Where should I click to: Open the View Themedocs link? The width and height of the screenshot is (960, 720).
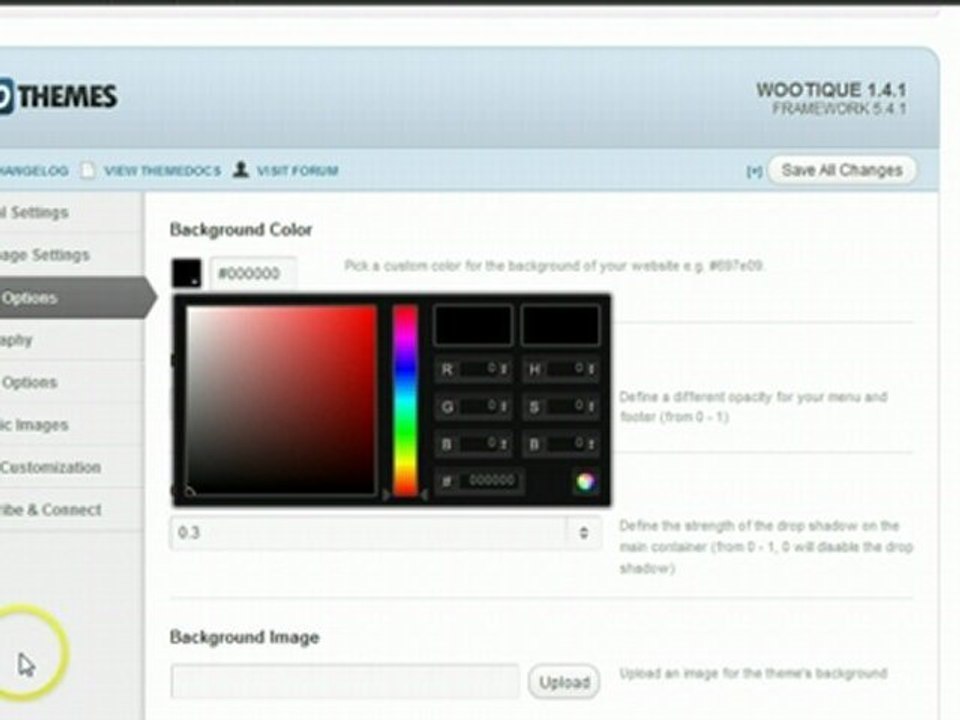(x=162, y=171)
